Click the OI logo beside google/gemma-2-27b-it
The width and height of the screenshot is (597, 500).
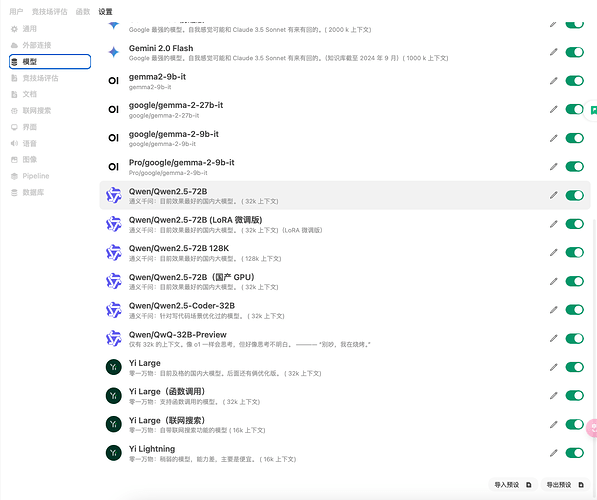[113, 110]
